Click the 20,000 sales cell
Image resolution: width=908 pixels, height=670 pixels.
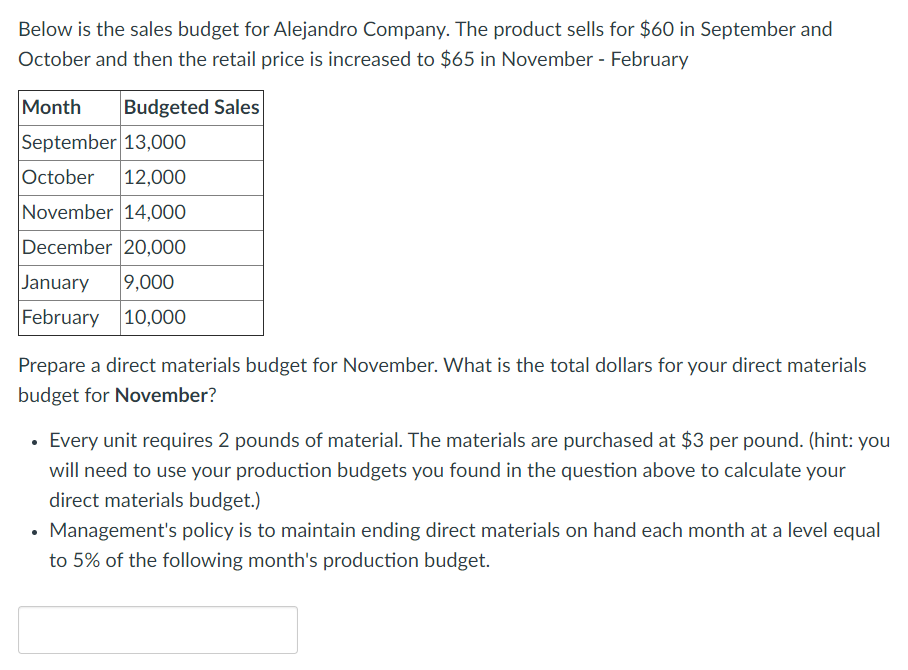click(x=154, y=247)
